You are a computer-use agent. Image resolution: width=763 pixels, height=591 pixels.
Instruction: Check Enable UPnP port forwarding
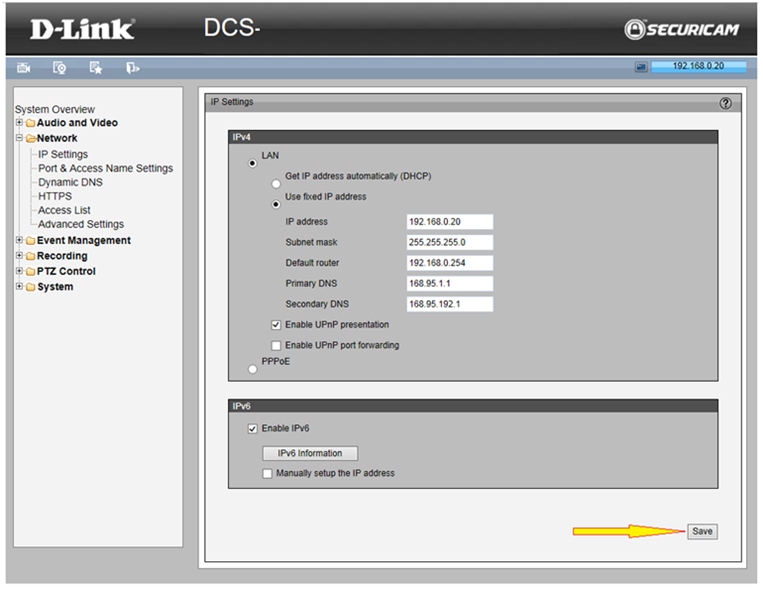click(276, 346)
